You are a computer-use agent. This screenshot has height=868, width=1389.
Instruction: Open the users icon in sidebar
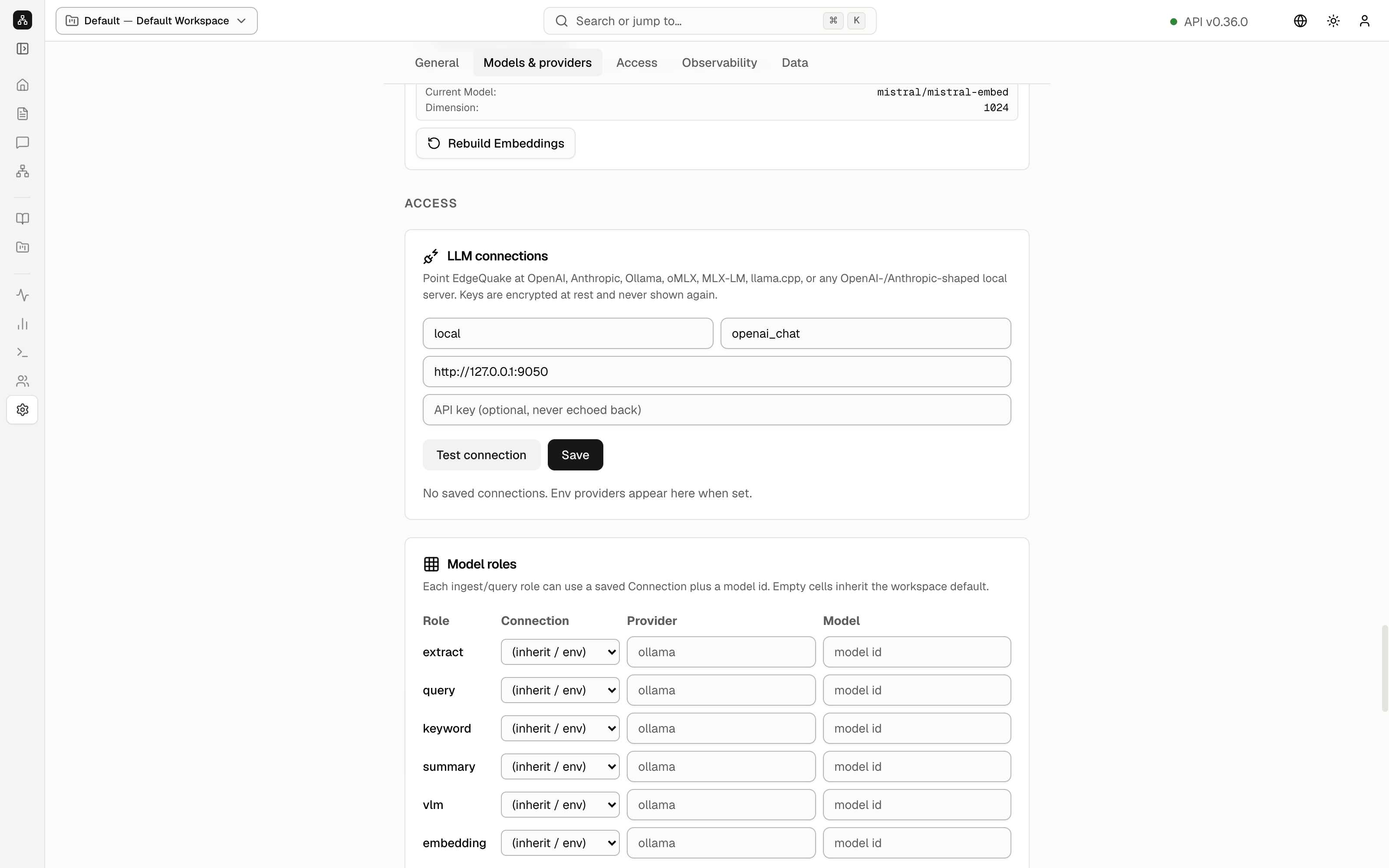(23, 381)
